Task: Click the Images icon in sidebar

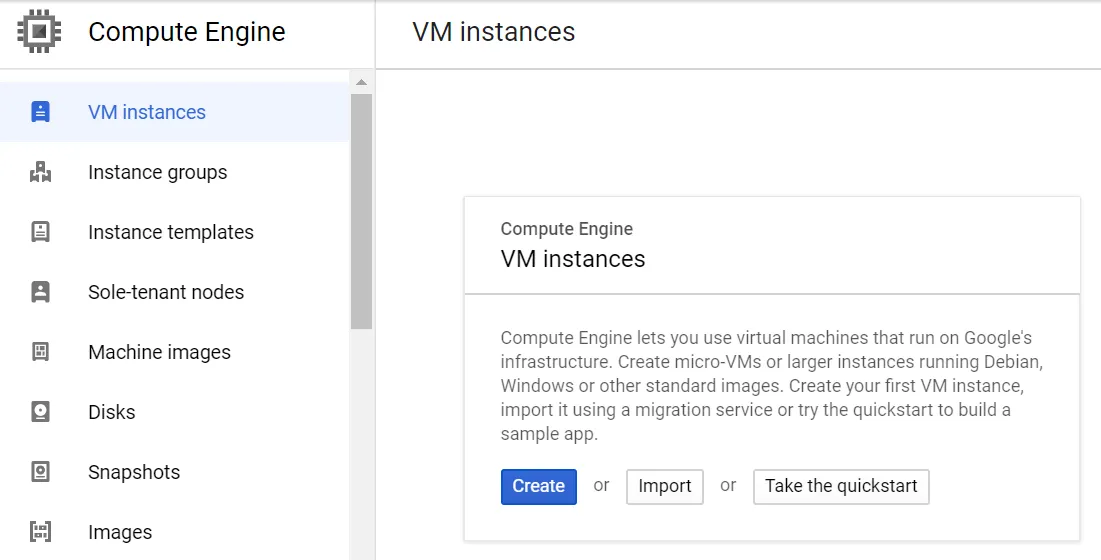Action: (41, 532)
